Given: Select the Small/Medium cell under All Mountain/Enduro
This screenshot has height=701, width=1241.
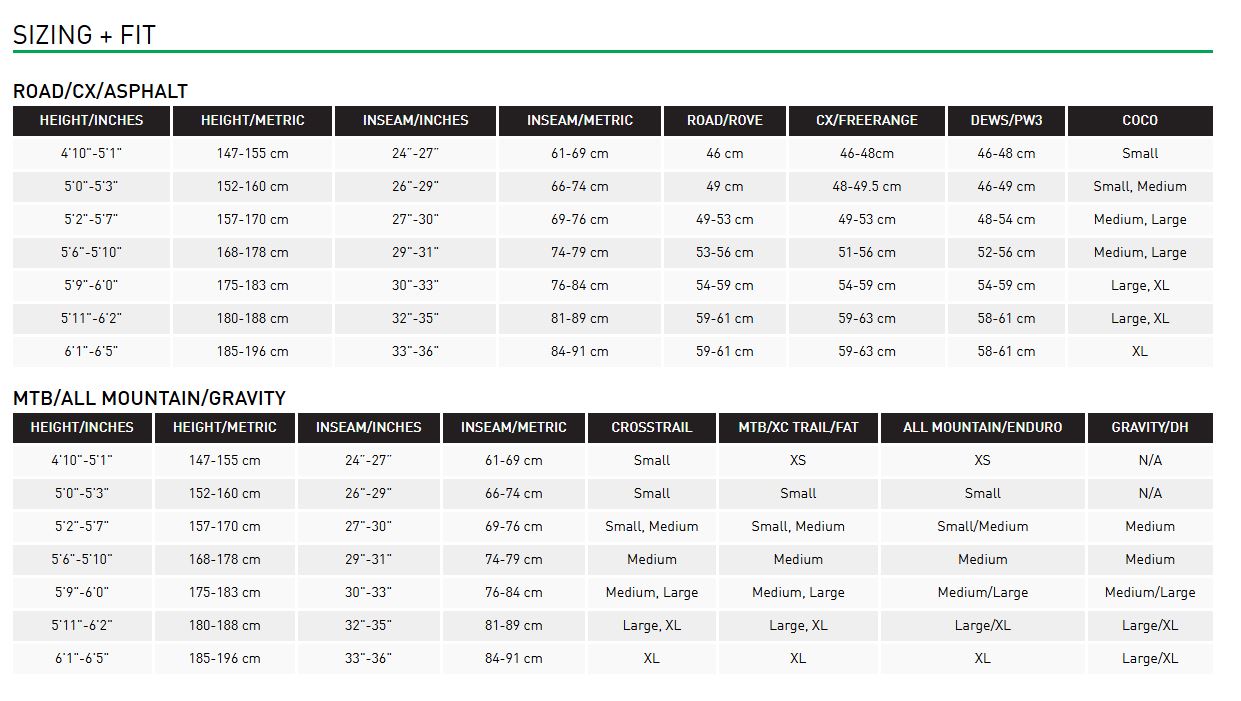Looking at the screenshot, I should [982, 526].
